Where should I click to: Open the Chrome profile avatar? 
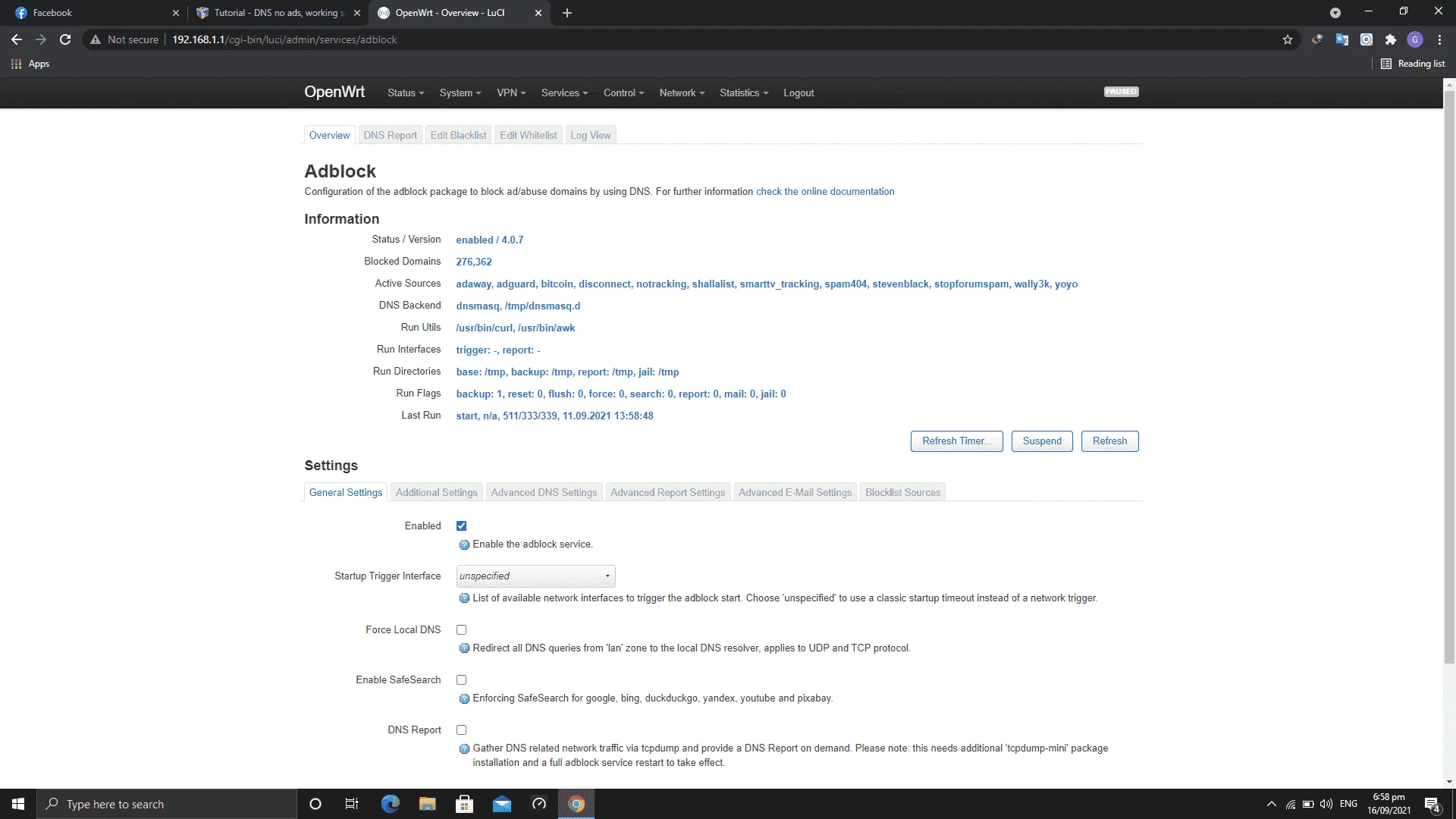(1415, 39)
